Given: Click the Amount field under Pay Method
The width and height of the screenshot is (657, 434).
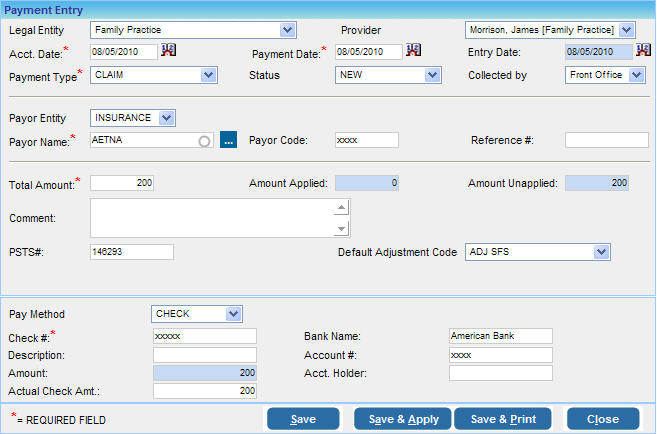Looking at the screenshot, I should tap(205, 373).
